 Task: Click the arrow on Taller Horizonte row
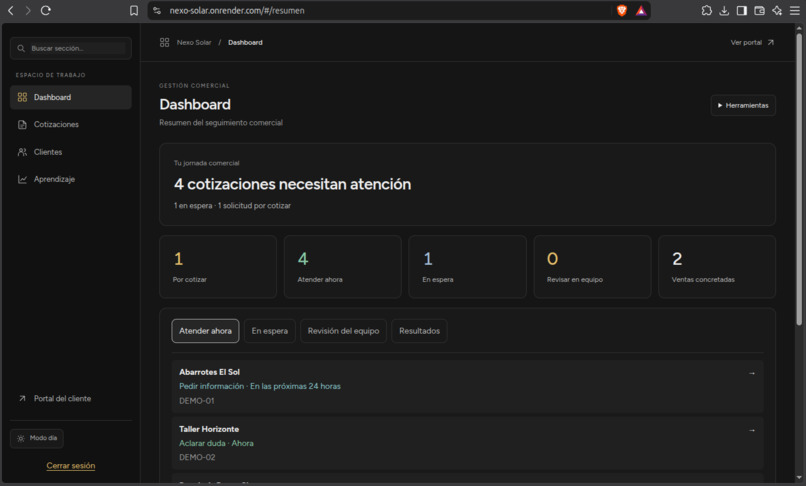point(752,430)
